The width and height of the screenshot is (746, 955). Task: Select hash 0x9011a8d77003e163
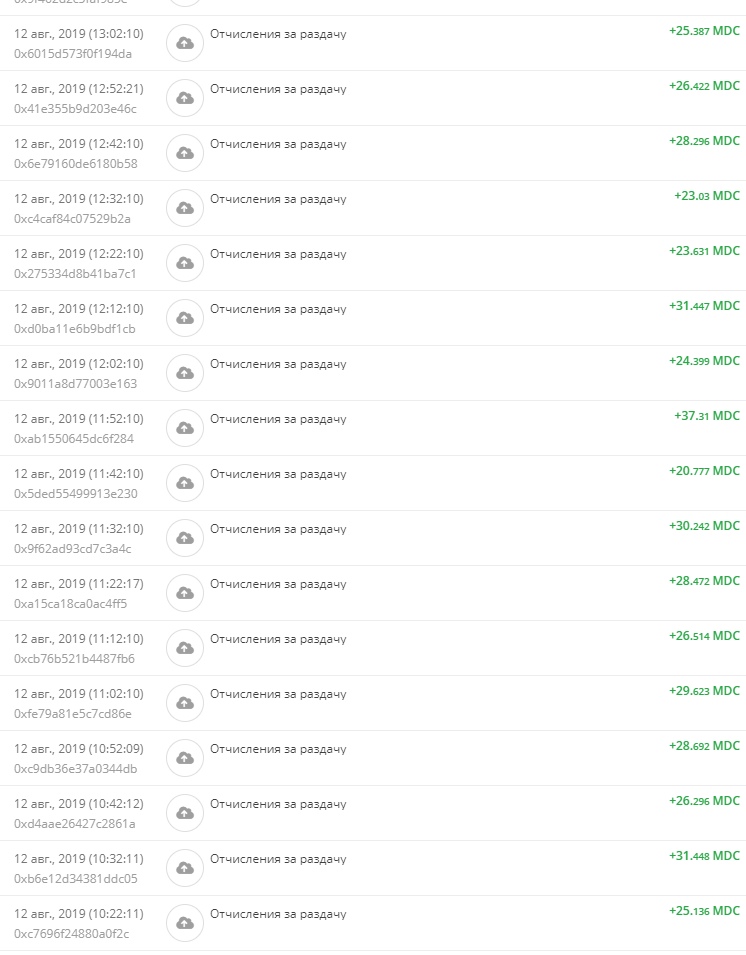pos(76,384)
